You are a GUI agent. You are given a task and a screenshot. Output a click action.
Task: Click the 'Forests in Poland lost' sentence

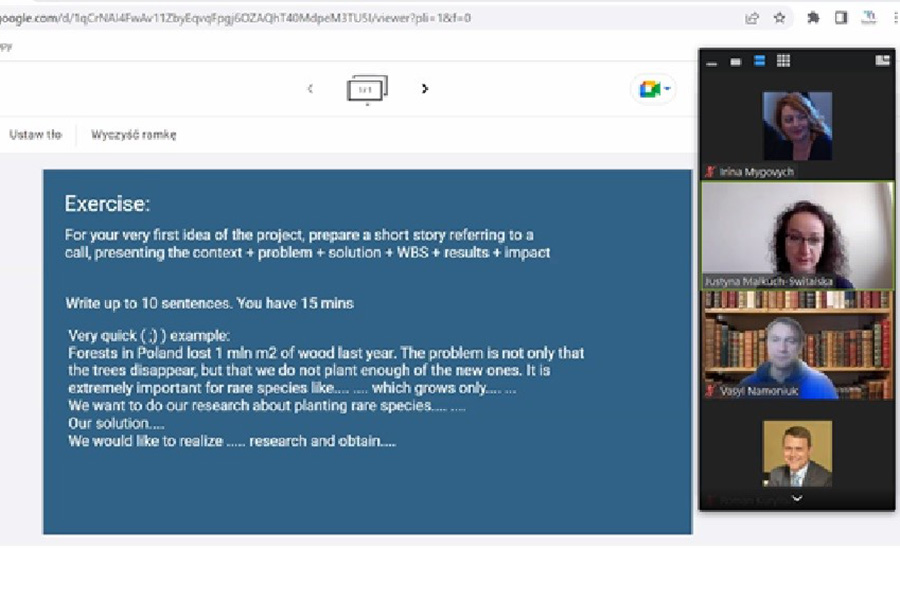232,353
